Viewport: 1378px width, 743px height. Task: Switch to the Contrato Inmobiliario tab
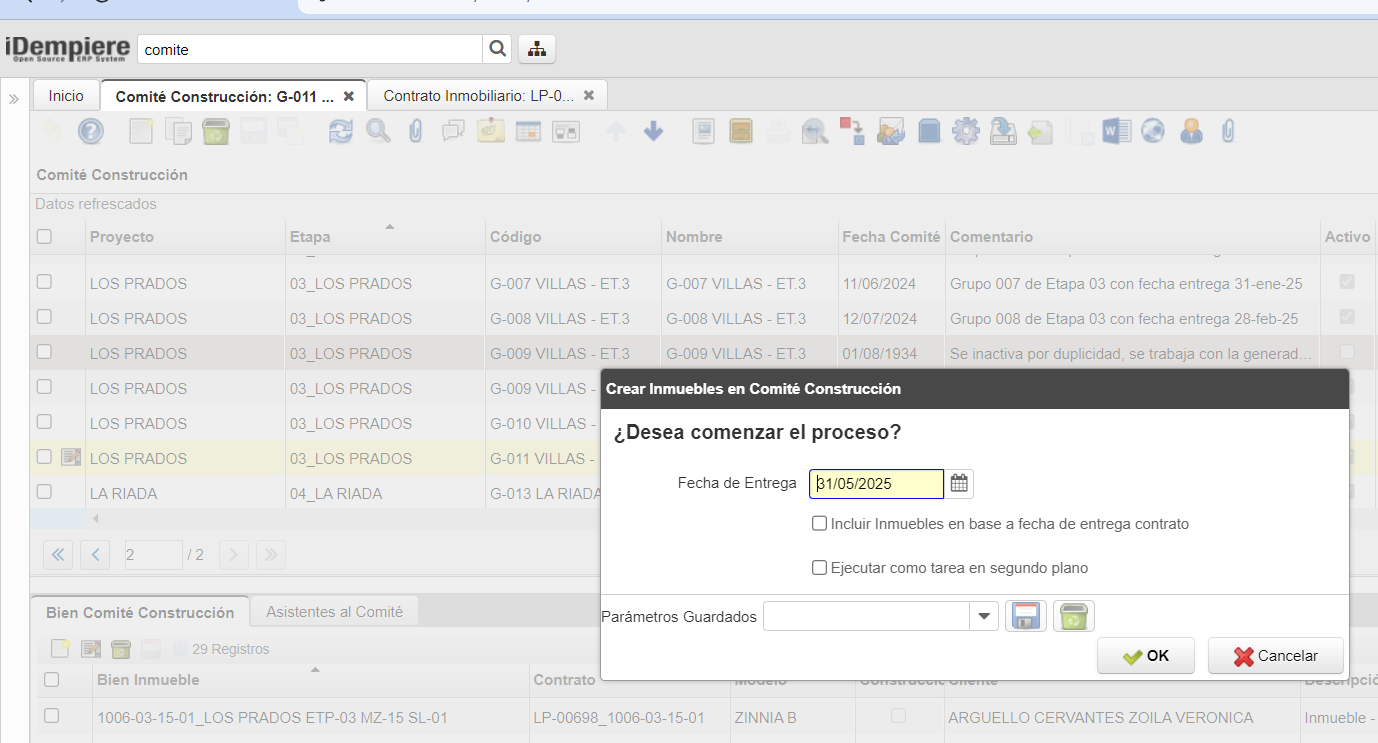coord(478,96)
